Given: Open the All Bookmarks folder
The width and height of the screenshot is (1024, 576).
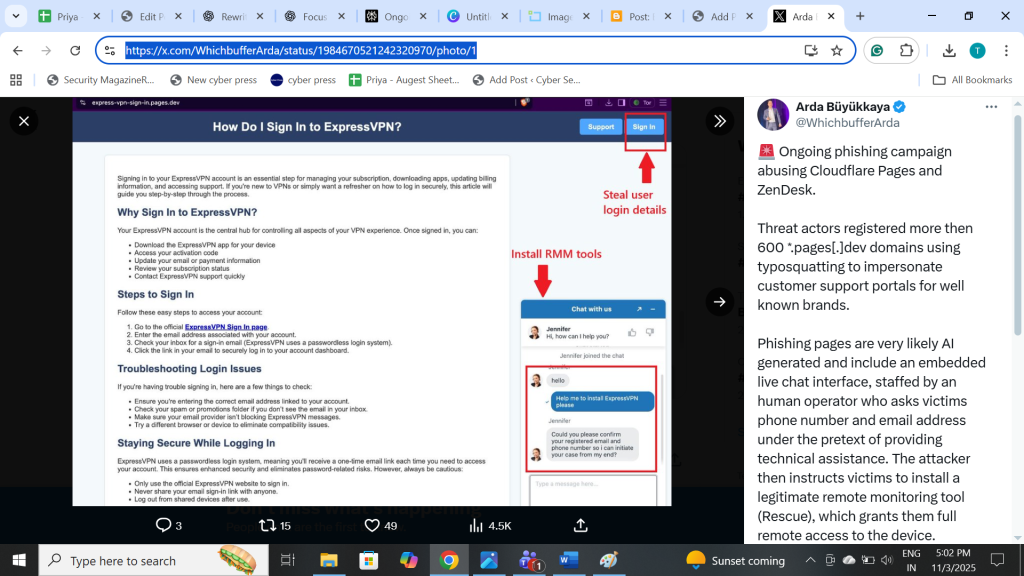Looking at the screenshot, I should [x=972, y=80].
